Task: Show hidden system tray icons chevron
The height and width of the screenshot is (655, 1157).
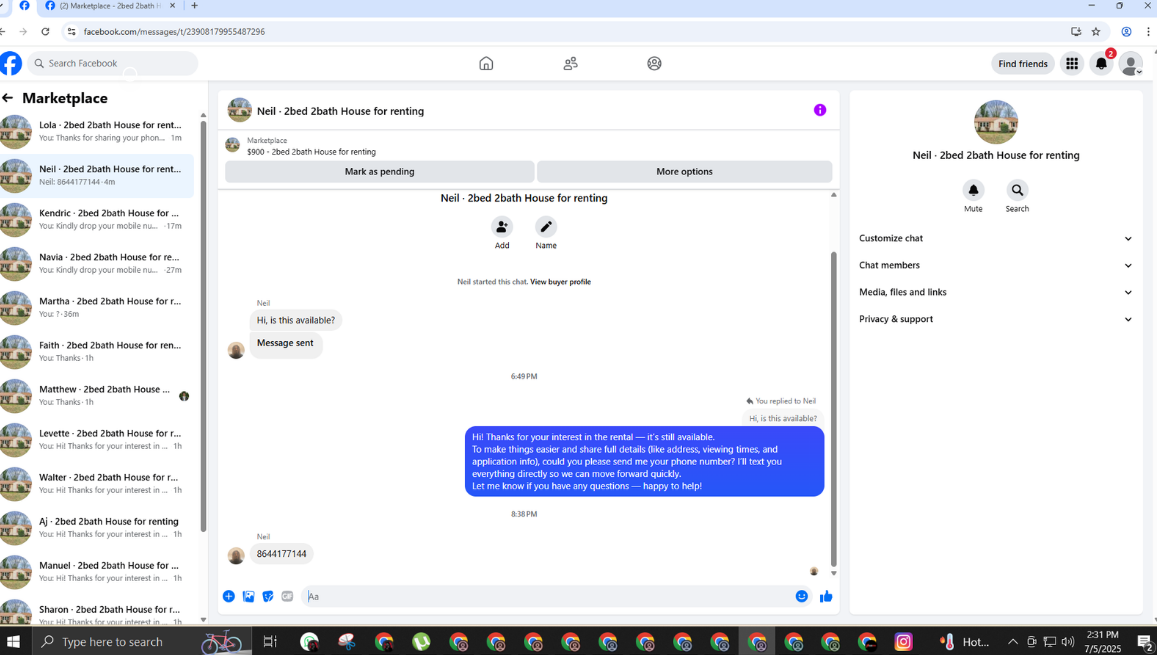Action: (x=1012, y=642)
